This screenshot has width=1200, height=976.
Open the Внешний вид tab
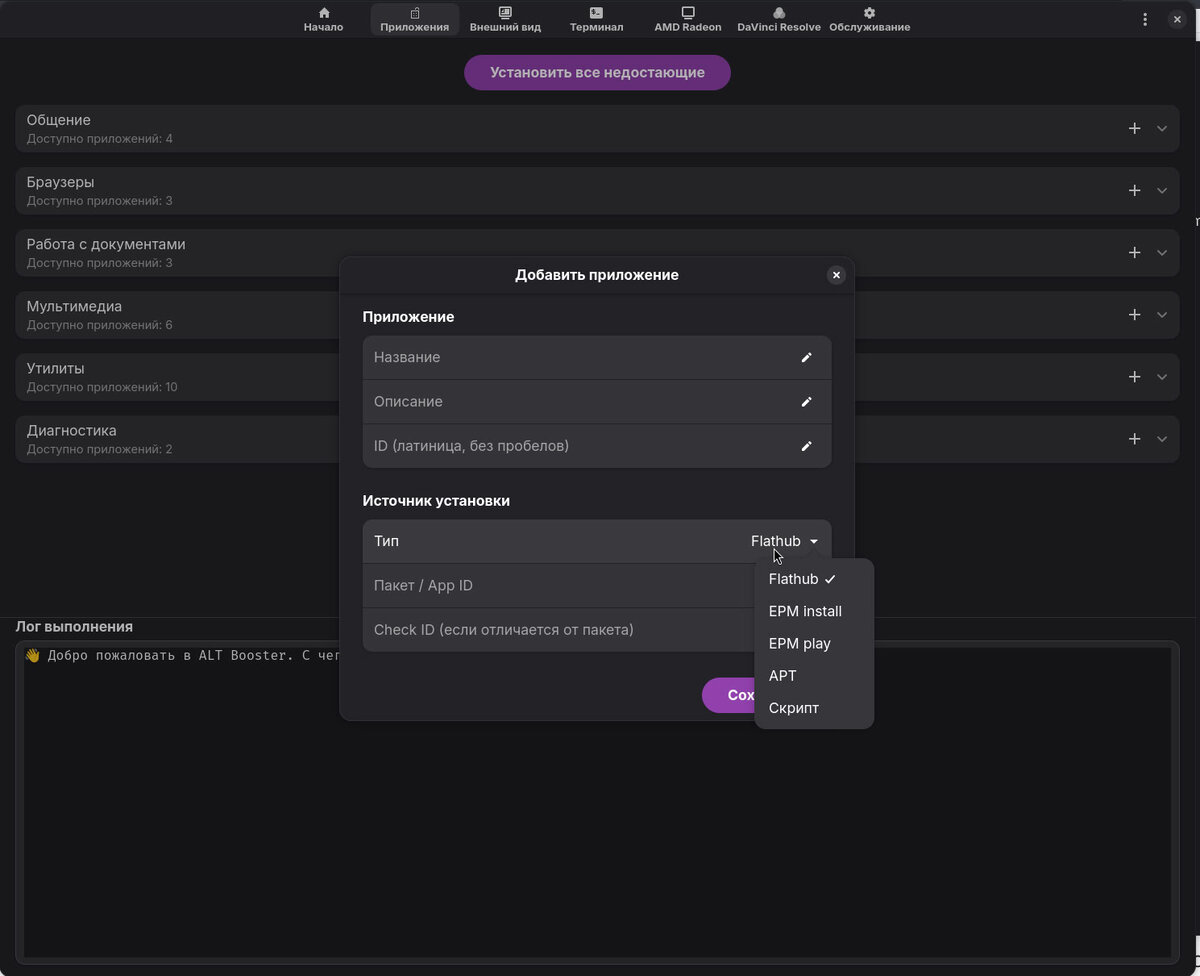point(505,19)
